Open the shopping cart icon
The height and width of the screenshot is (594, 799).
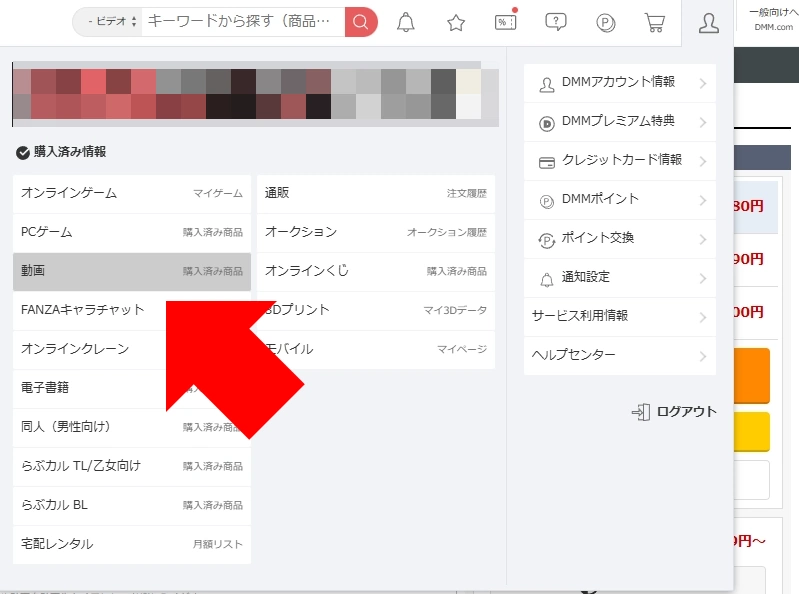pyautogui.click(x=655, y=22)
